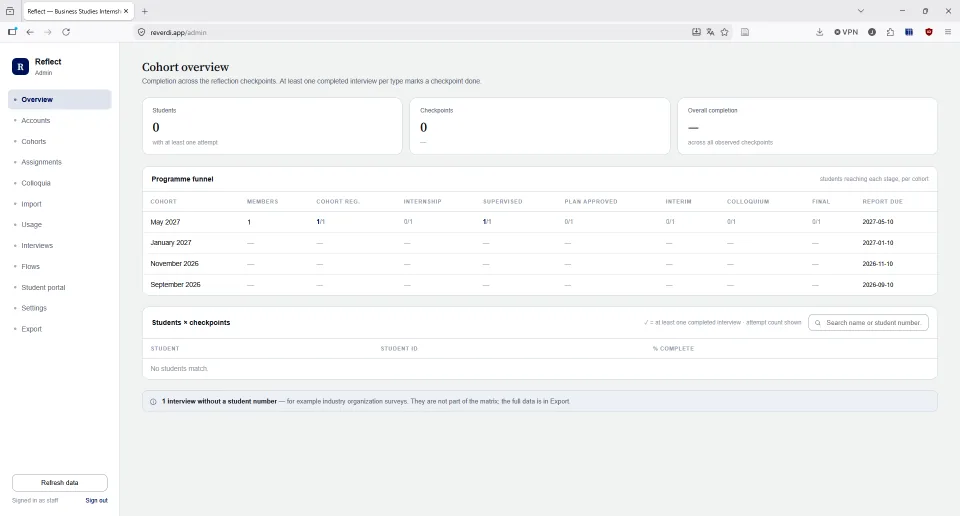Open Assignments in the sidebar

click(59, 162)
